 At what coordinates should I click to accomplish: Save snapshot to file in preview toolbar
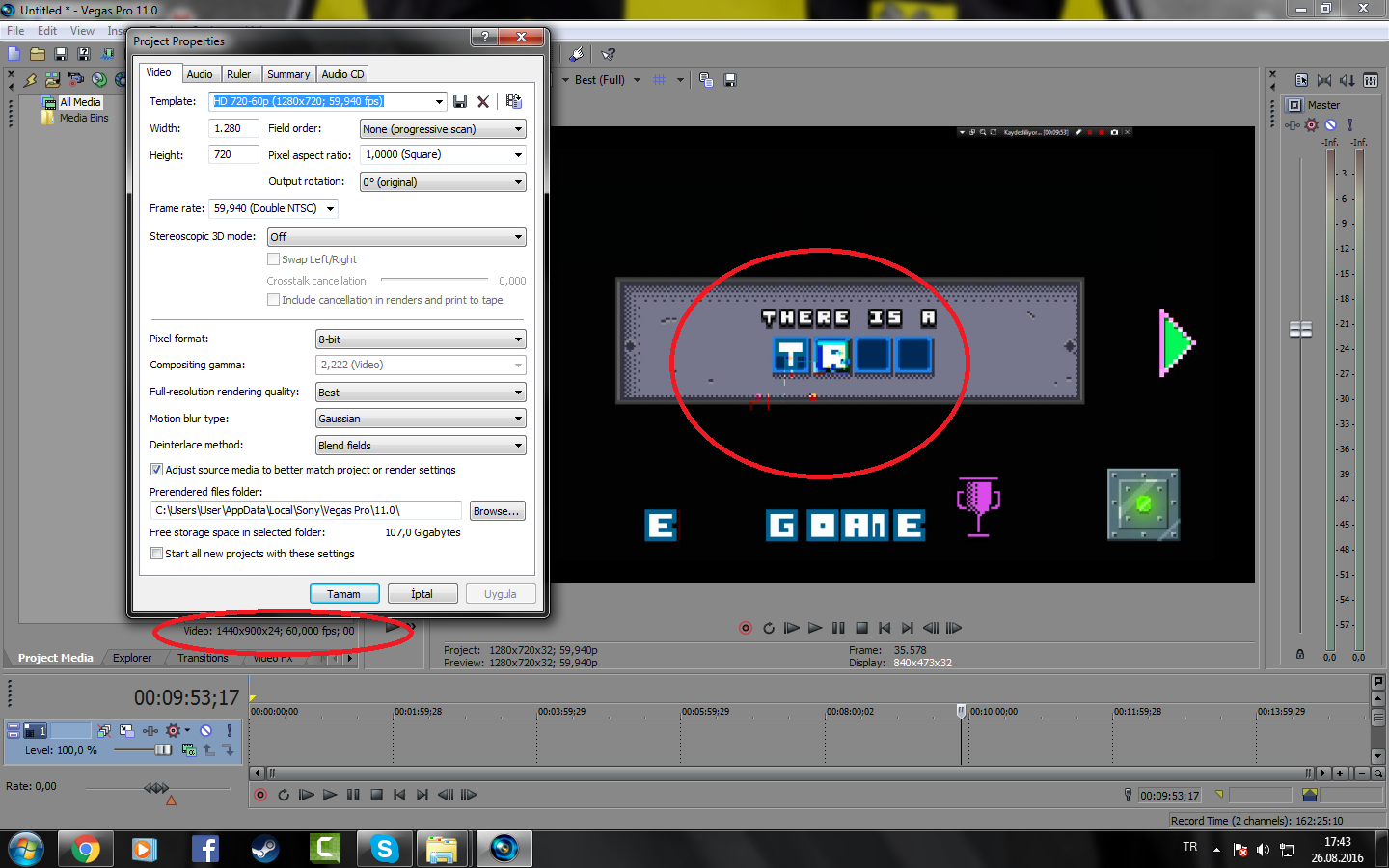730,80
